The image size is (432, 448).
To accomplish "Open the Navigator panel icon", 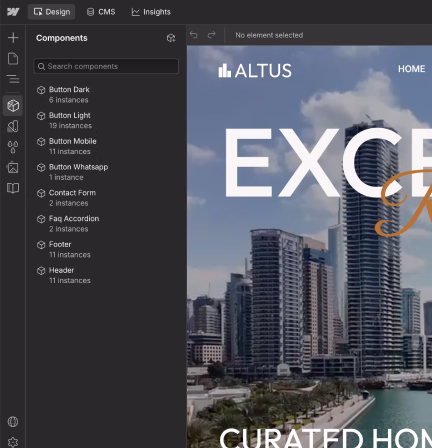I will [13, 79].
